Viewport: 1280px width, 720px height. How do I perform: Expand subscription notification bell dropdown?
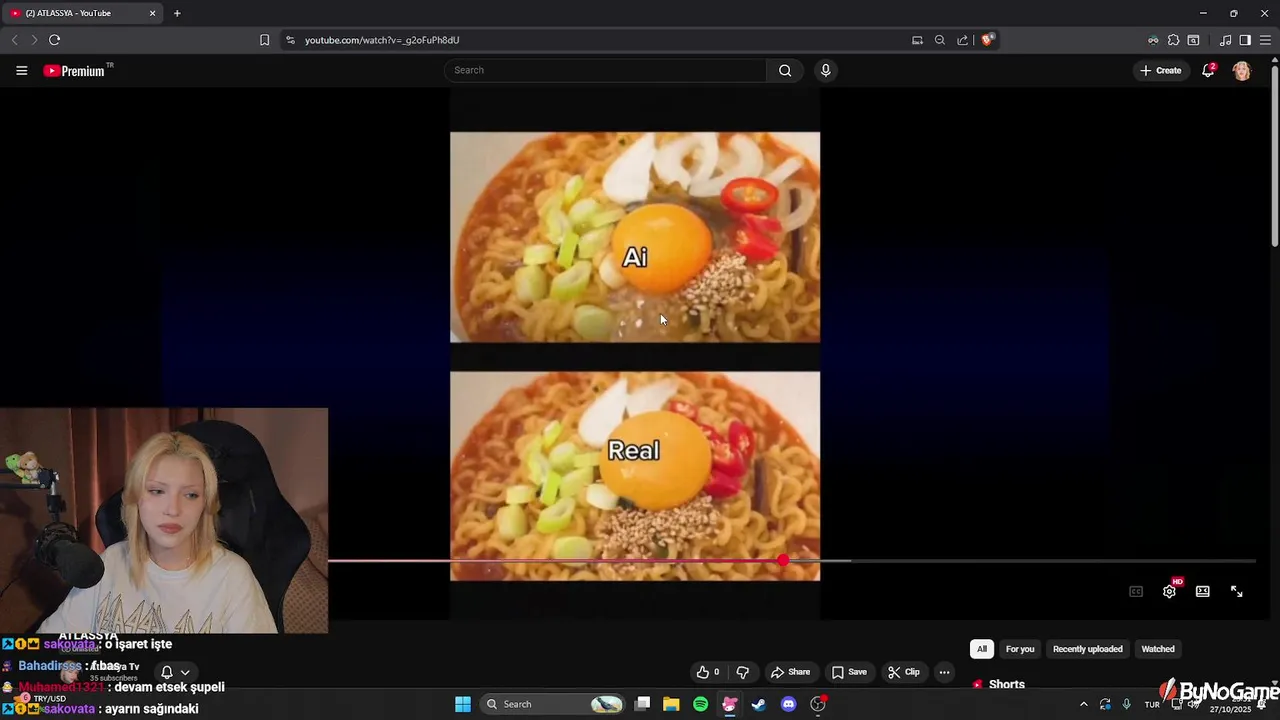pos(175,672)
